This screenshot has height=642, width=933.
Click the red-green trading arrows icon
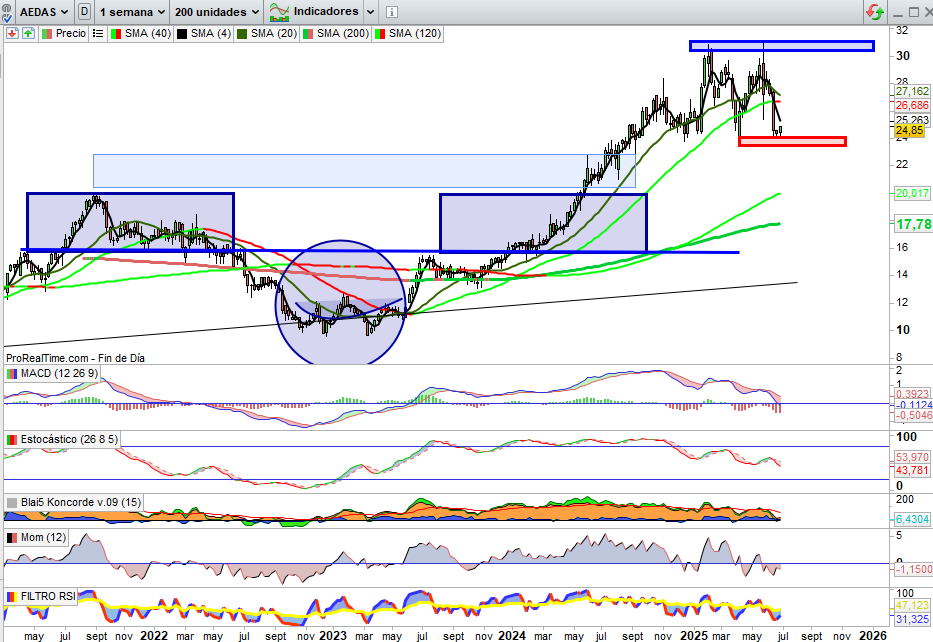pyautogui.click(x=875, y=12)
